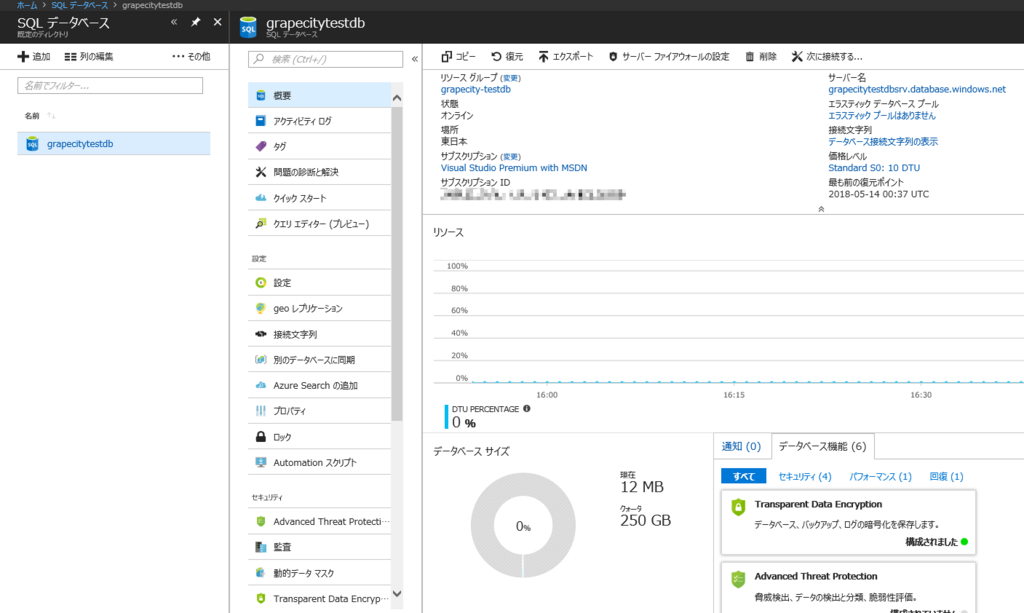Open Quick start (クイック スタート) menu item
The height and width of the screenshot is (613, 1024).
coord(319,198)
